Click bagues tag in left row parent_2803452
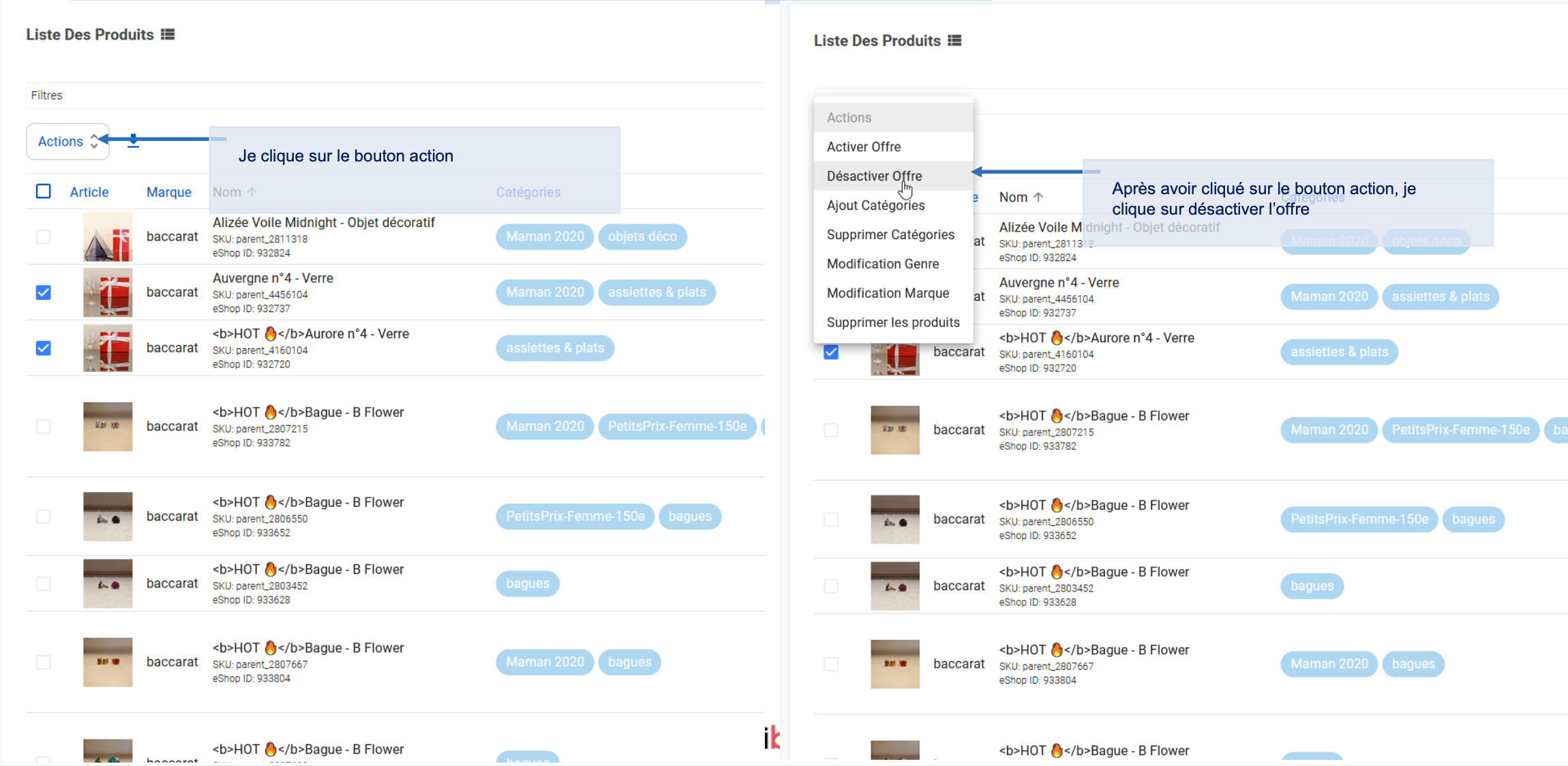This screenshot has height=766, width=1568. (x=528, y=583)
